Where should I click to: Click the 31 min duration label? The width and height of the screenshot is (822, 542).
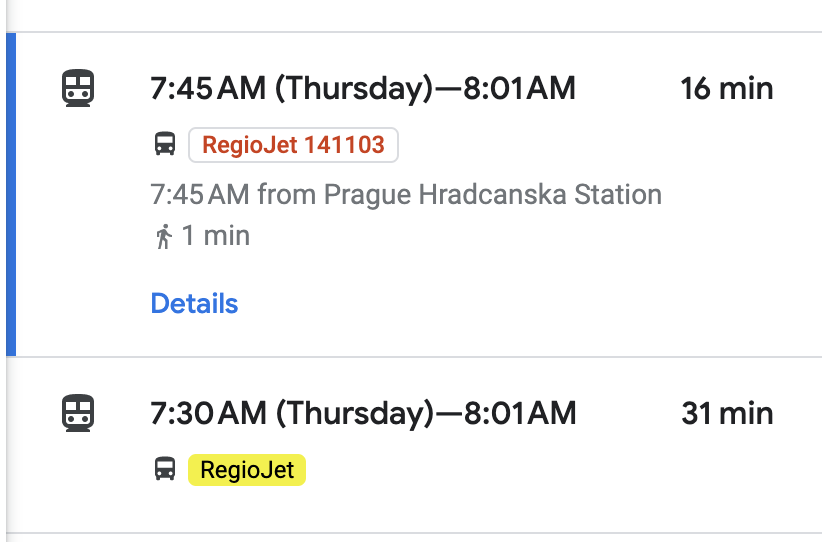(x=727, y=414)
